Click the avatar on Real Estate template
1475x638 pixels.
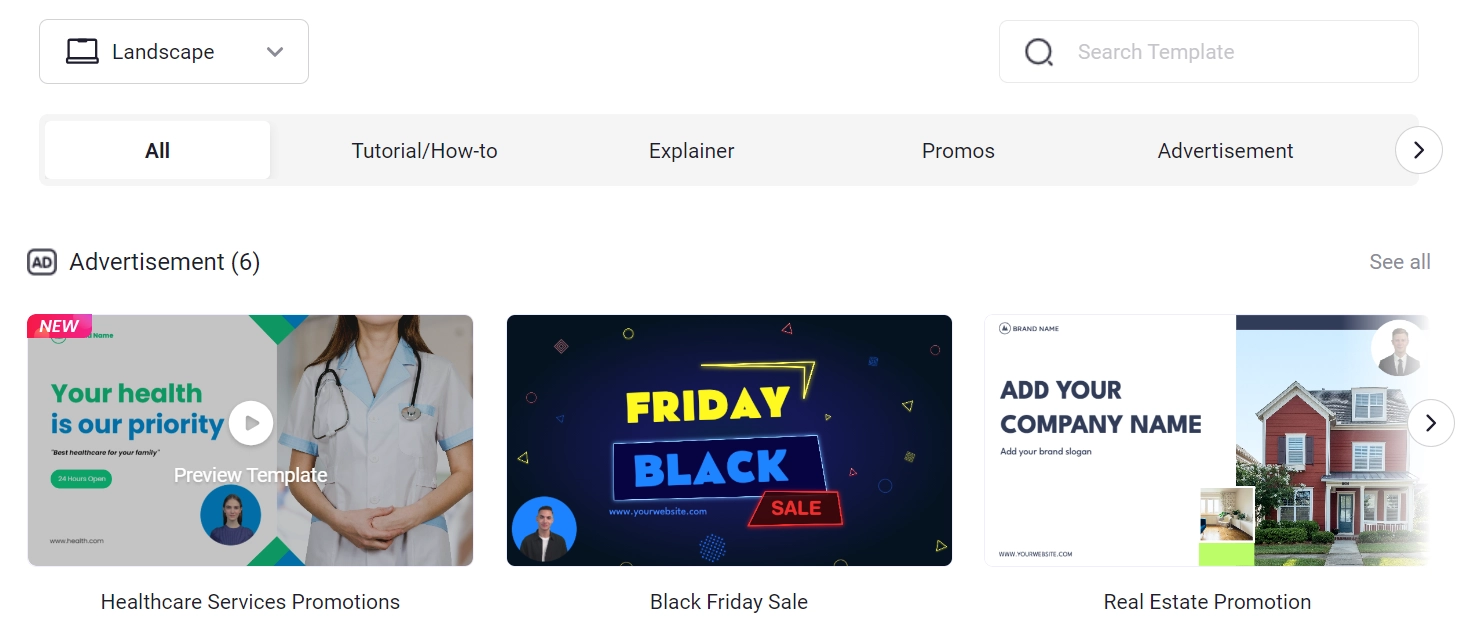(1398, 349)
